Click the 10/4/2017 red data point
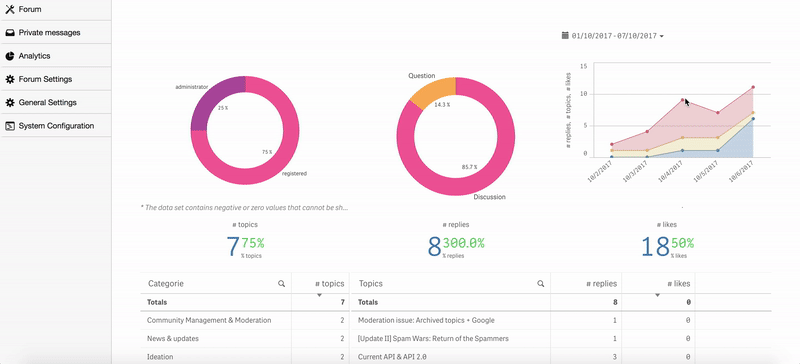800x364 pixels. pyautogui.click(x=682, y=100)
